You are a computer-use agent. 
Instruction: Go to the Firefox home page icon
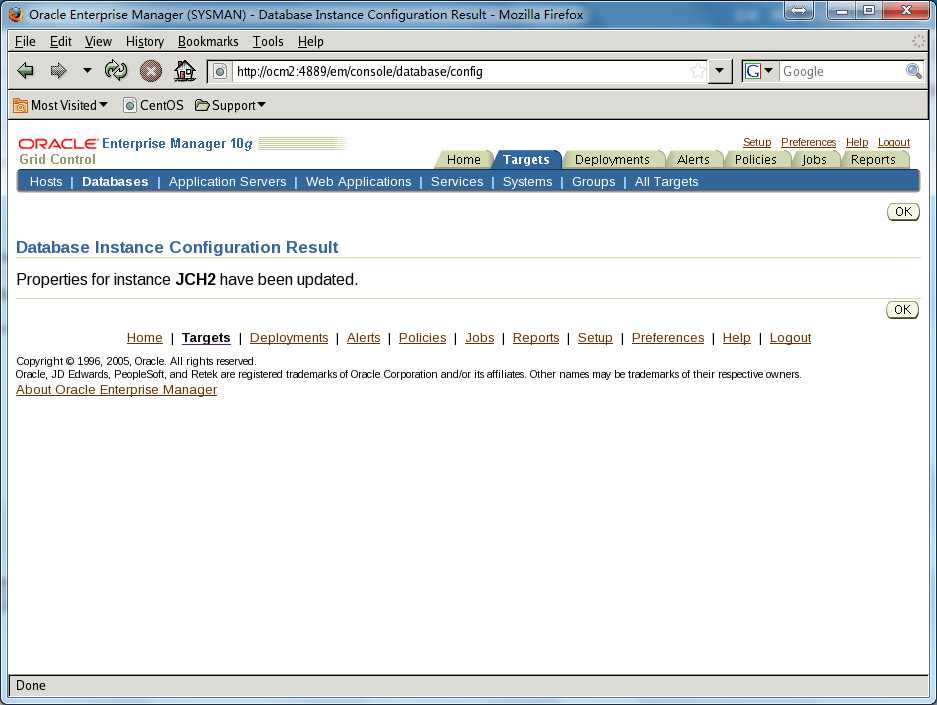[185, 71]
